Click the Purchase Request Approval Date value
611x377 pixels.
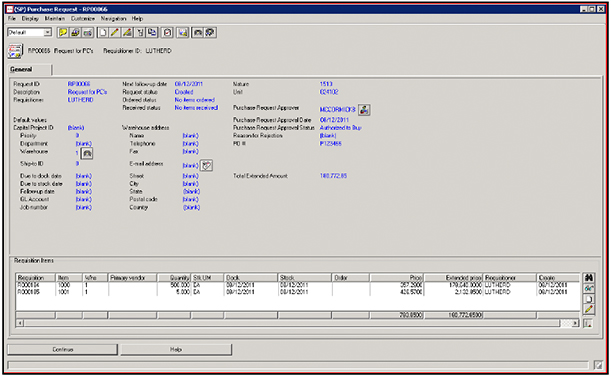click(334, 120)
